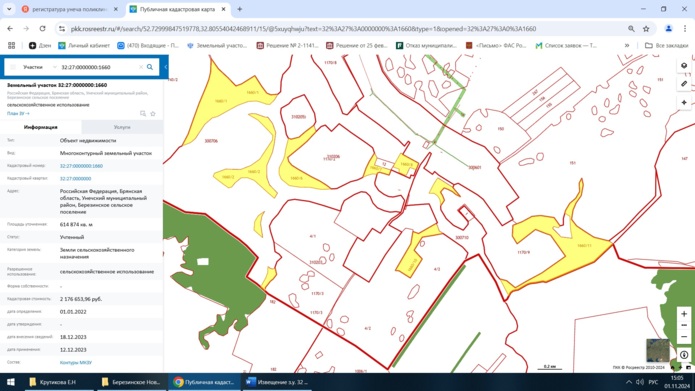Screen dimensions: 695x391
Task: Clear the search field with X
Action: (x=141, y=67)
